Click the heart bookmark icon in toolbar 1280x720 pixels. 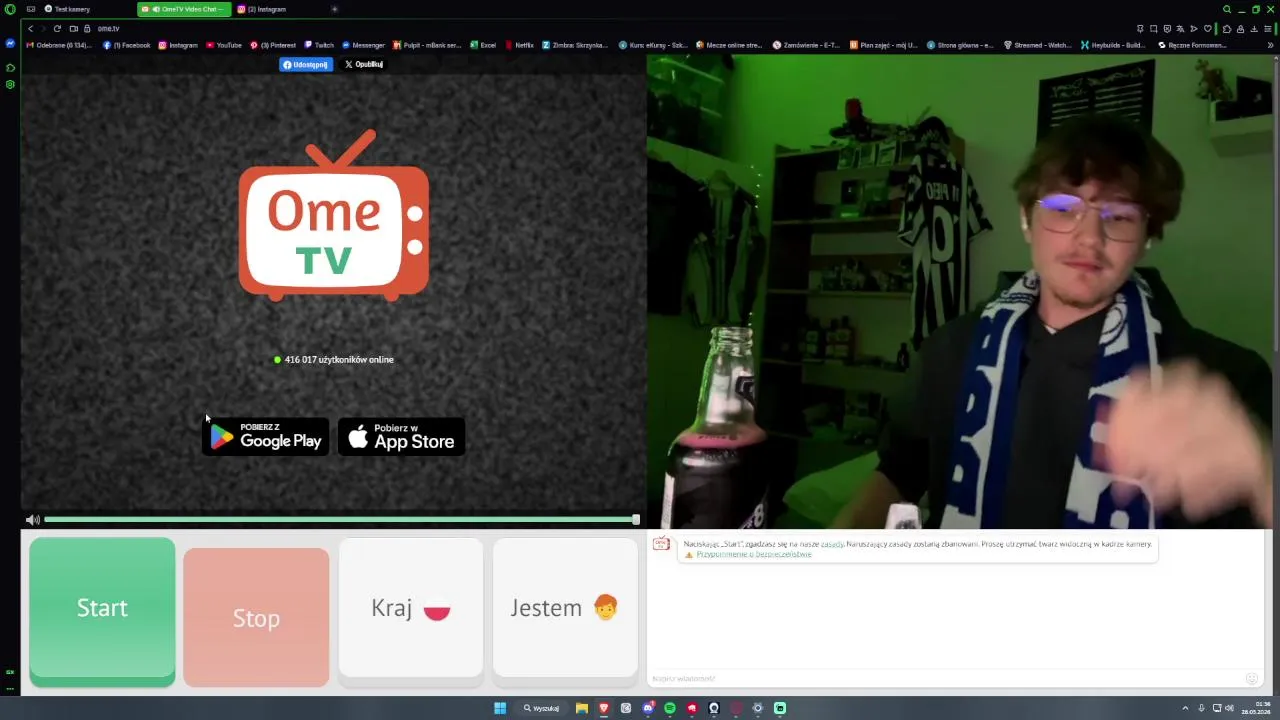pos(1207,28)
